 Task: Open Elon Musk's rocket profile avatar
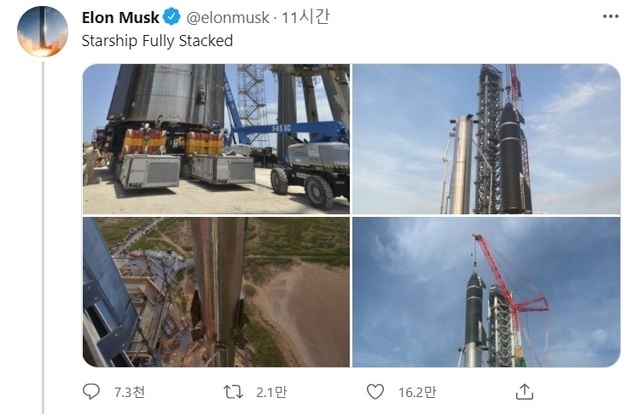(42, 31)
